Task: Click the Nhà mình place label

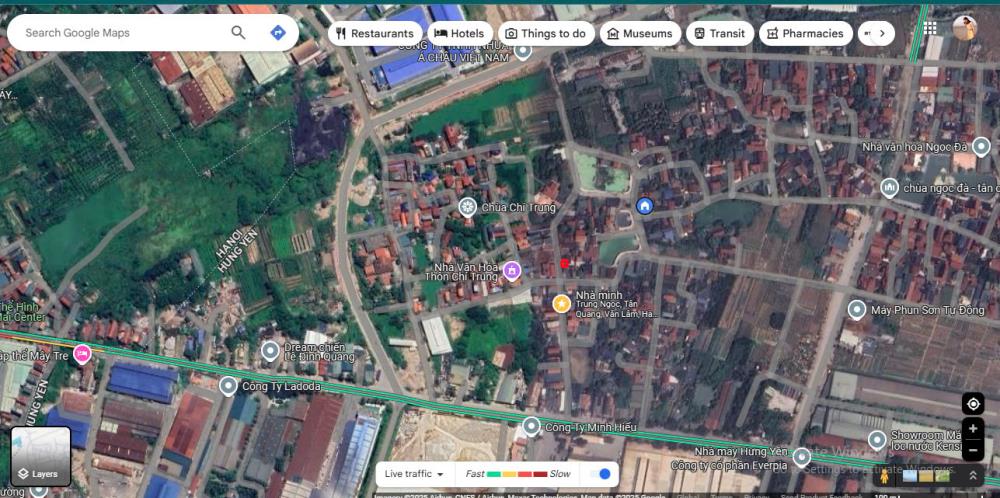Action: [599, 296]
